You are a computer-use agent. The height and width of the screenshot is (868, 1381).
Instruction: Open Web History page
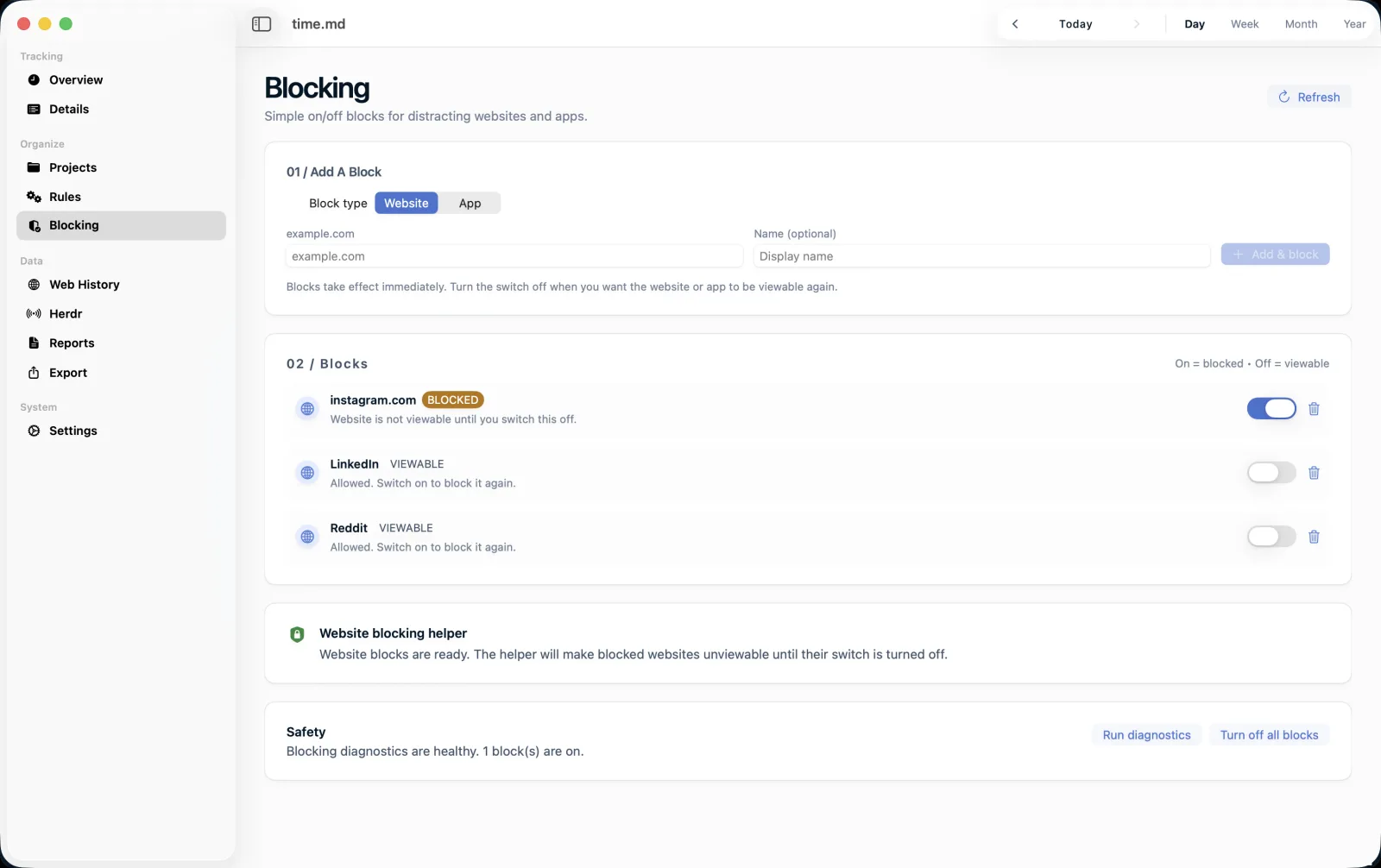121,285
